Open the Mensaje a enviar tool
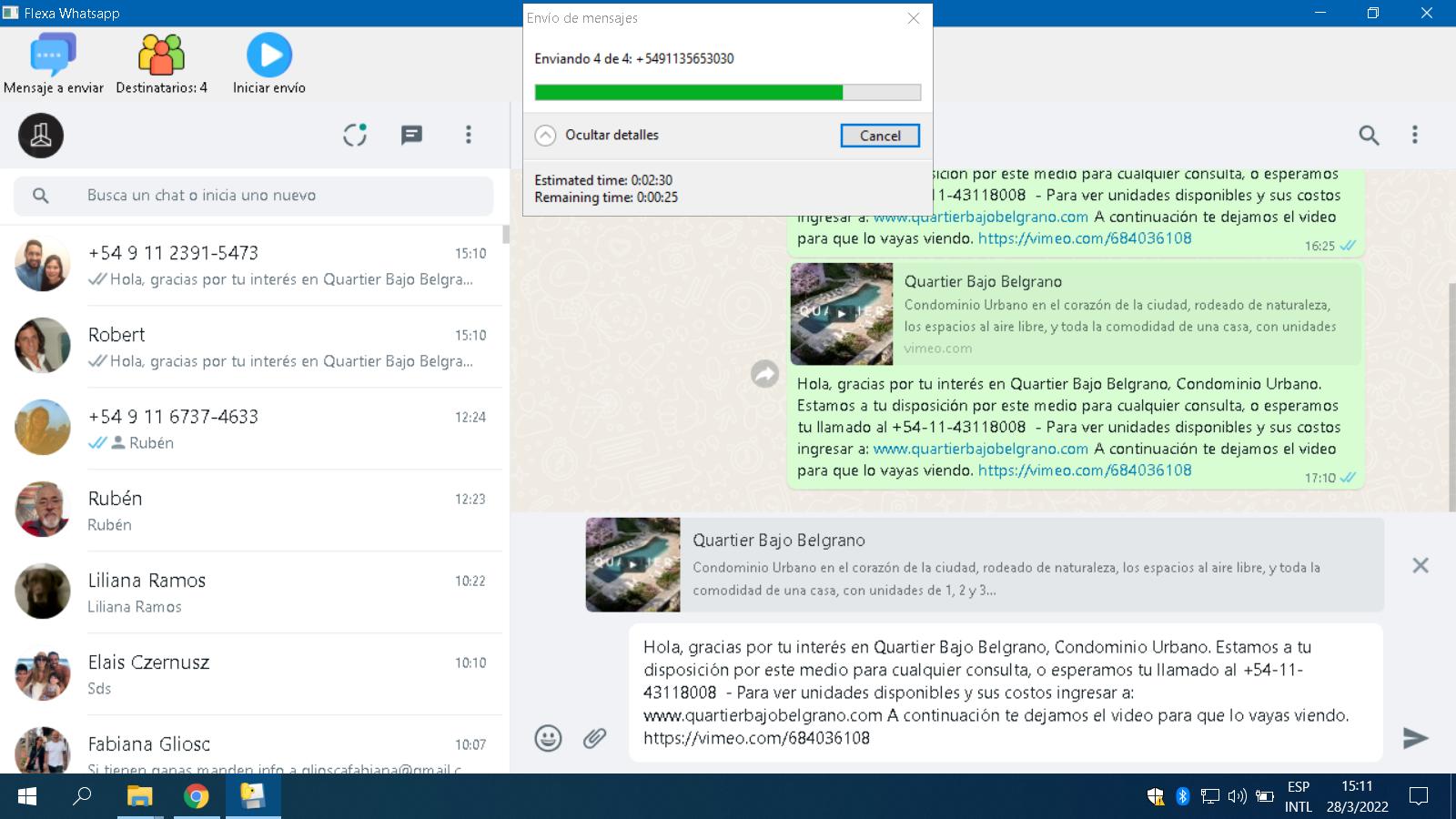 53,64
